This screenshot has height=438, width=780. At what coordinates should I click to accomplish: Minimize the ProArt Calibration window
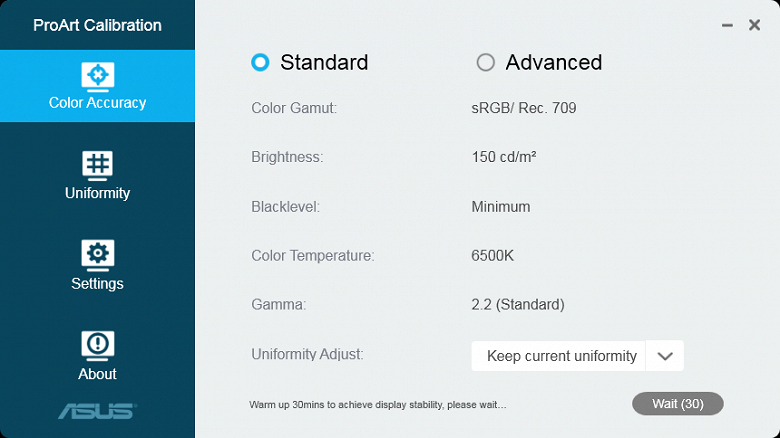point(727,25)
